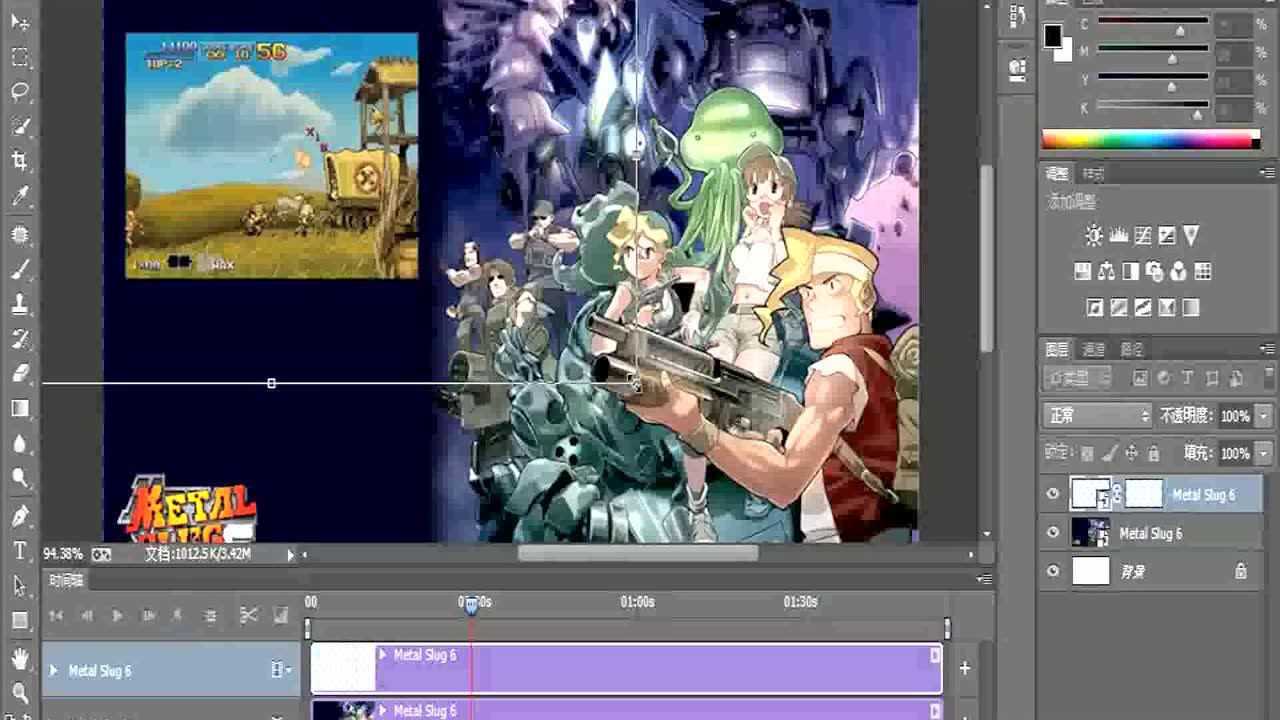Viewport: 1280px width, 720px height.
Task: Add a Brightness/Contrast adjustment
Action: click(1095, 236)
